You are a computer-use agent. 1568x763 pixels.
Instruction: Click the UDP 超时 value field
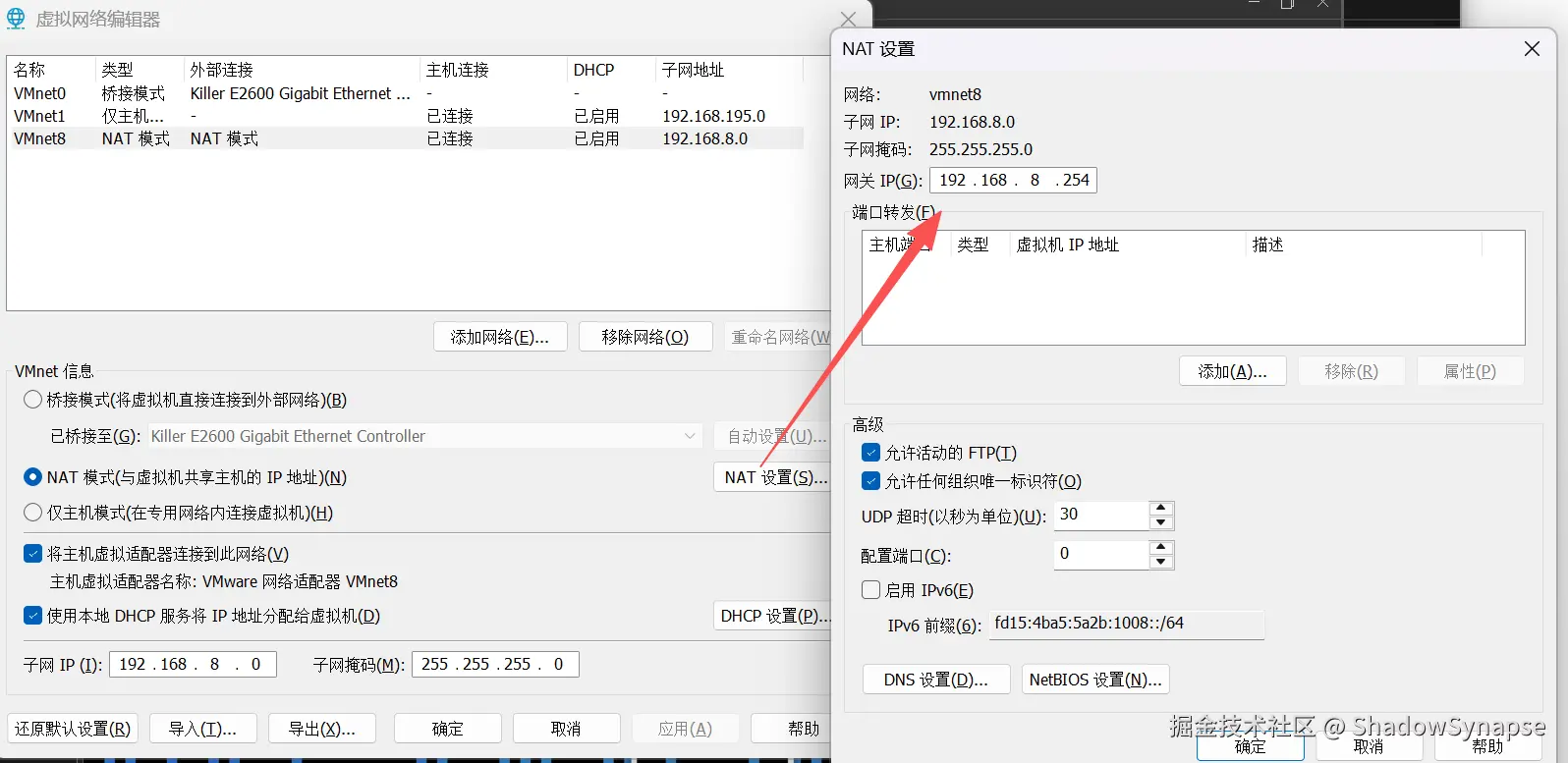1101,516
